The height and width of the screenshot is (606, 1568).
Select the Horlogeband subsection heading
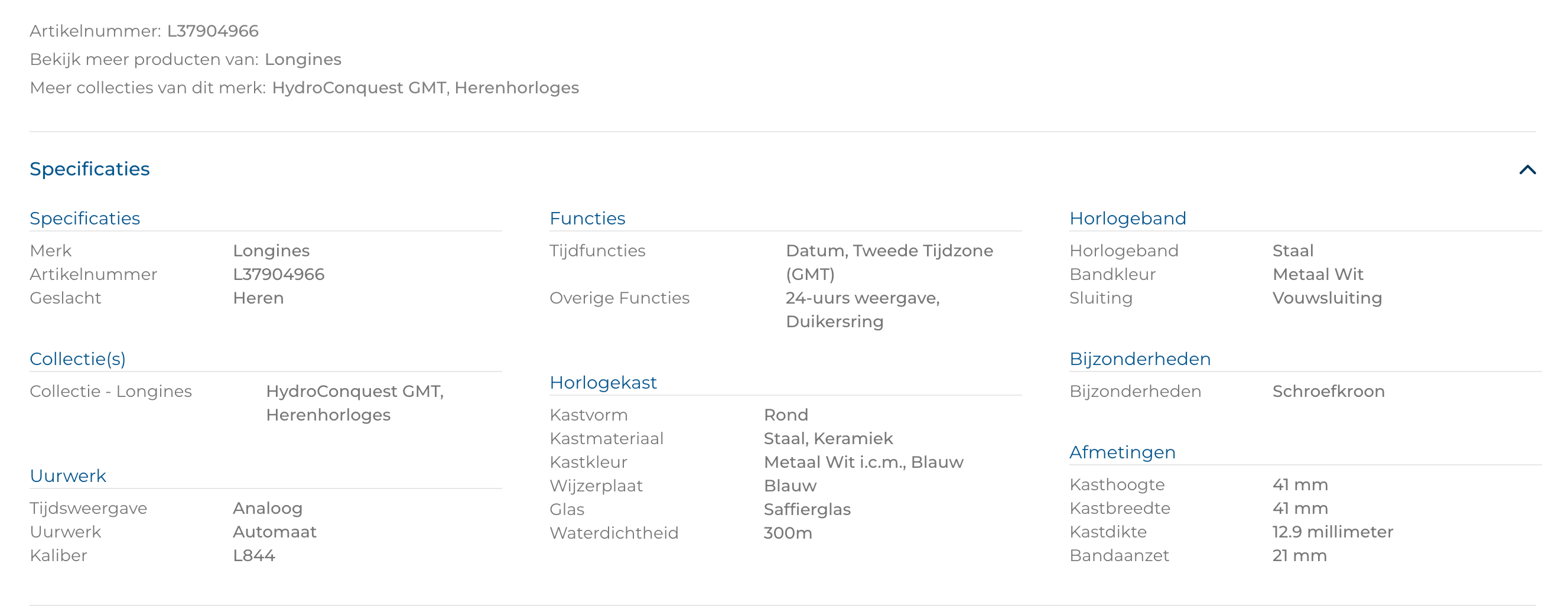[1127, 219]
